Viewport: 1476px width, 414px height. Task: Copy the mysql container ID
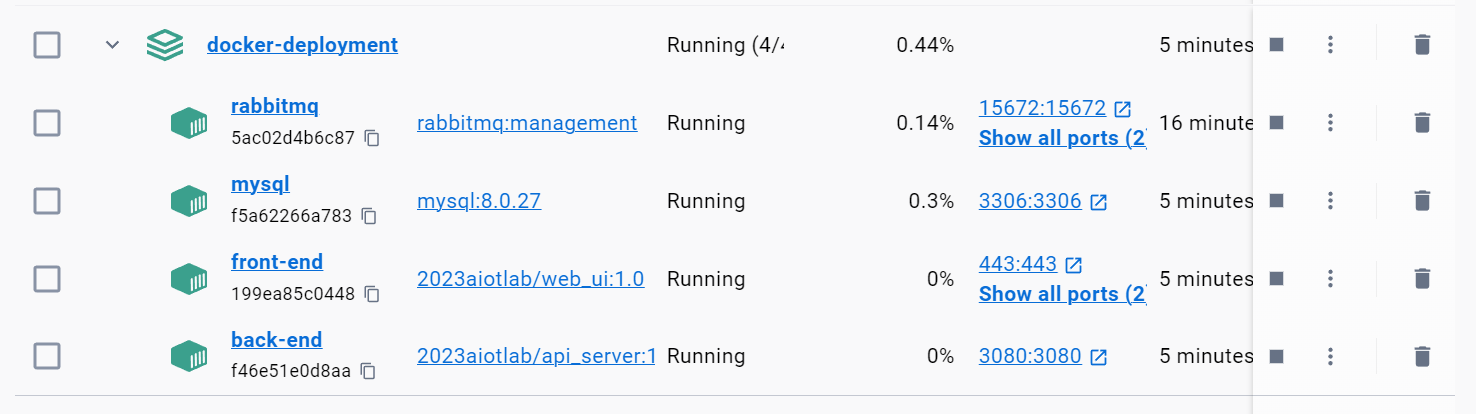pos(369,216)
